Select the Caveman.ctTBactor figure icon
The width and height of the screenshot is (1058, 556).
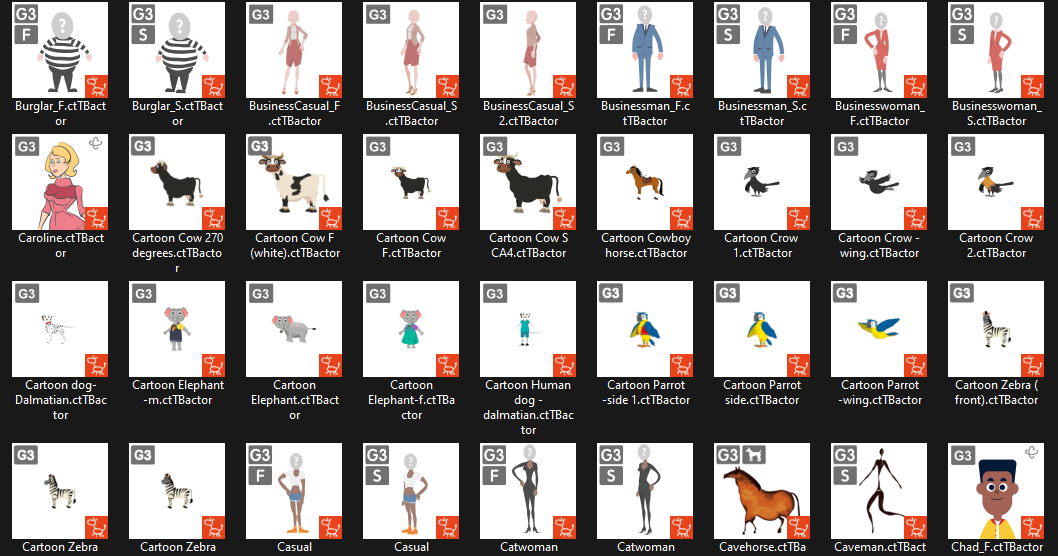point(879,491)
